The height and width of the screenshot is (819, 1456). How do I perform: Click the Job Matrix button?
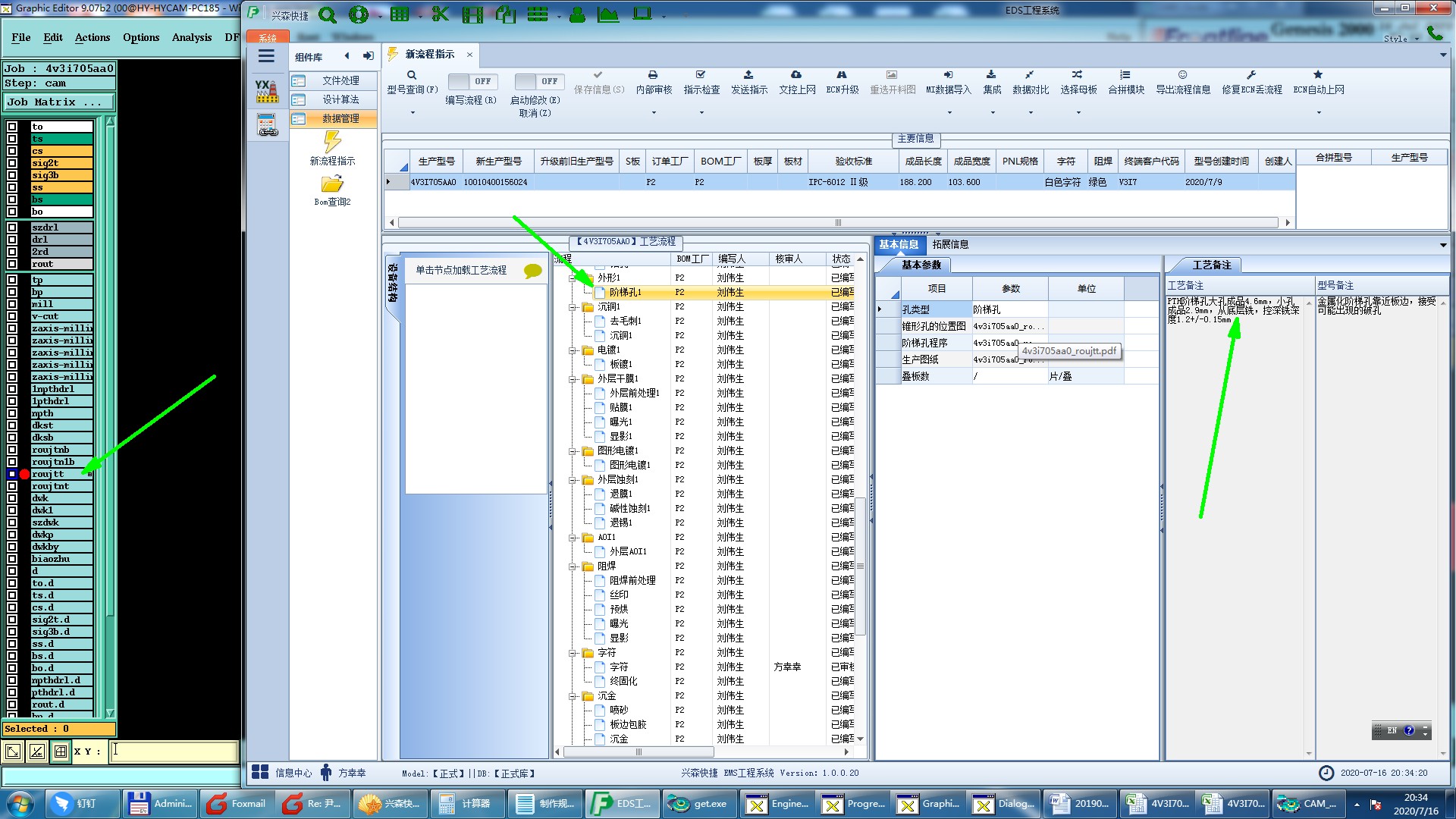58,102
